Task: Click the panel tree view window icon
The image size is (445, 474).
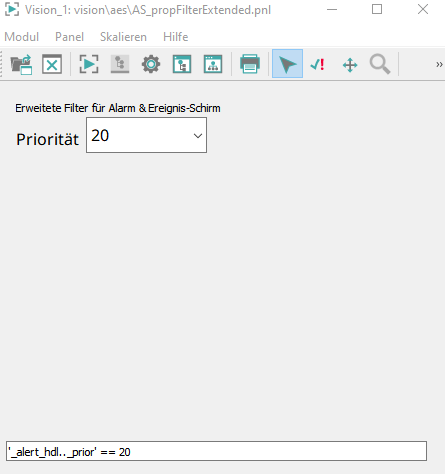Action: tap(182, 64)
